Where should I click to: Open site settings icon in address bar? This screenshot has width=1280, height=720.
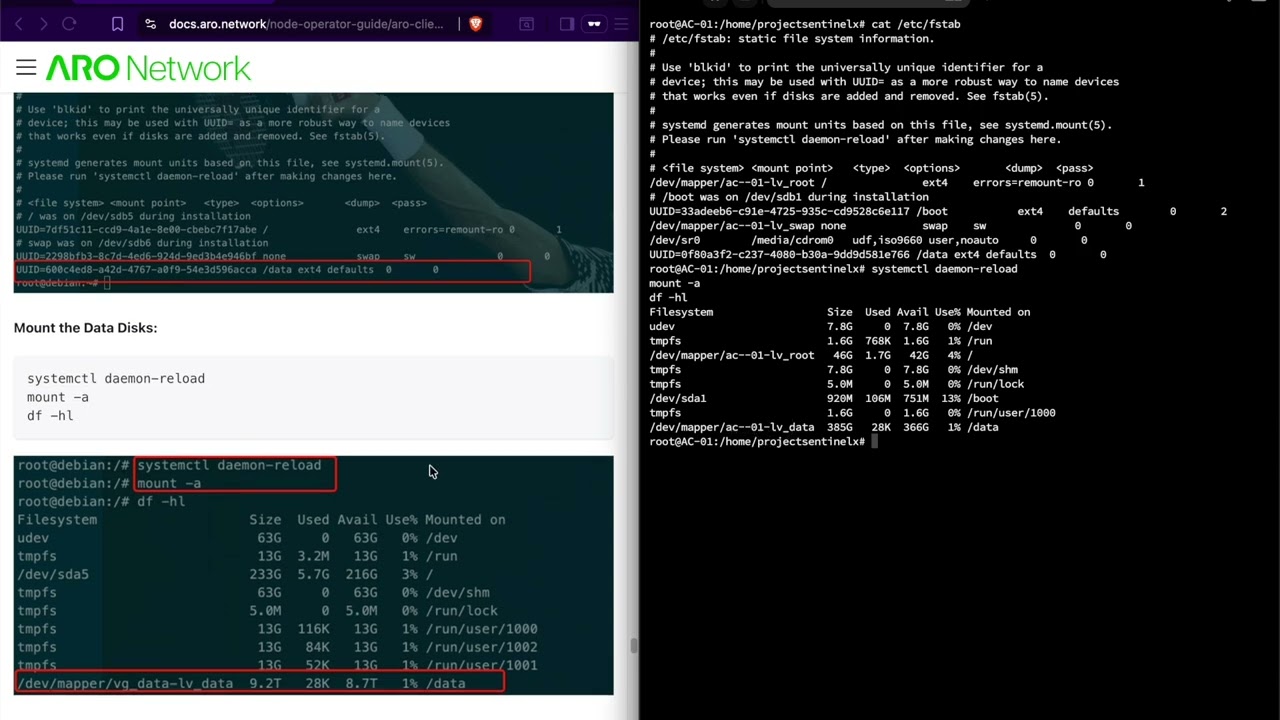pyautogui.click(x=150, y=24)
